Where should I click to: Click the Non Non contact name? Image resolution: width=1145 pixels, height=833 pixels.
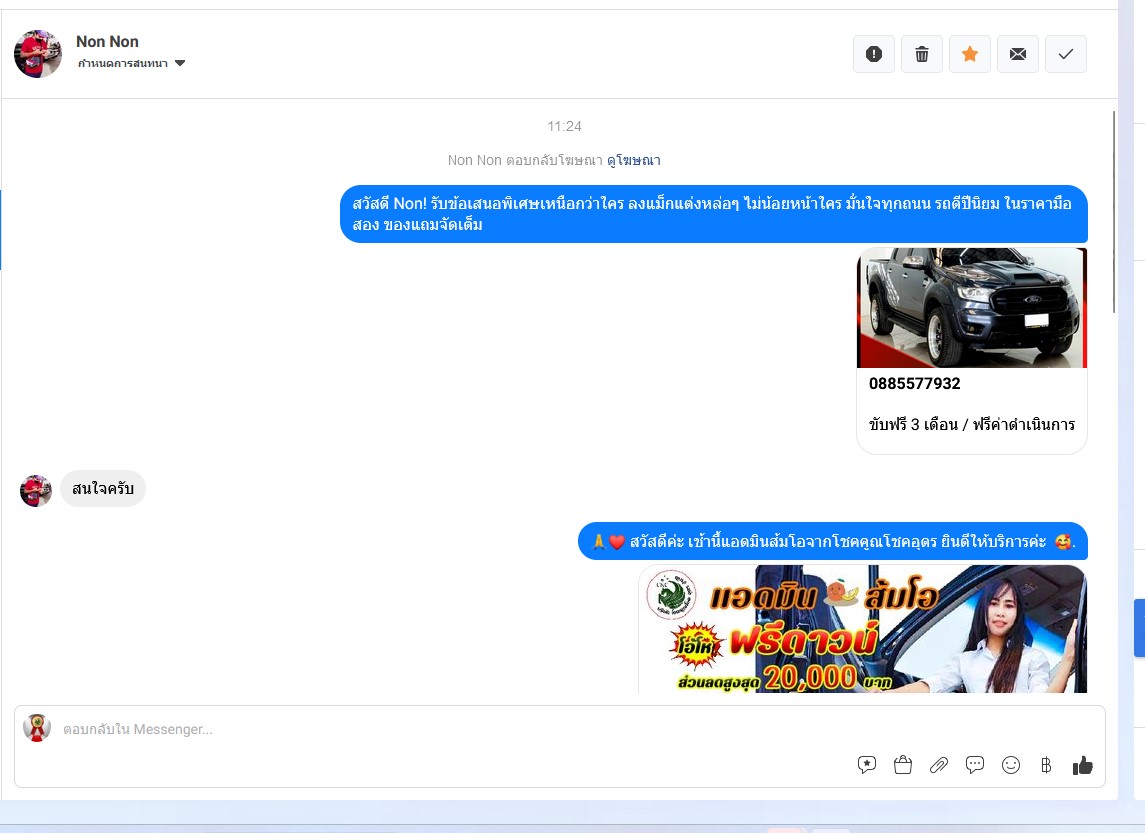pos(107,42)
